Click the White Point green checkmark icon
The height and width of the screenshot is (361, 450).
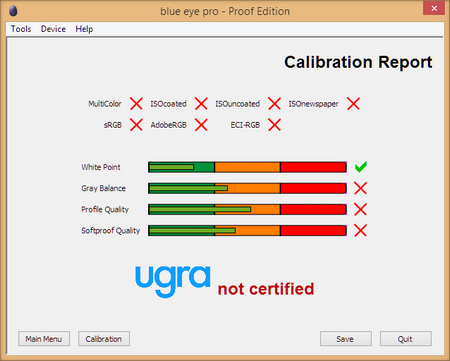pyautogui.click(x=361, y=167)
